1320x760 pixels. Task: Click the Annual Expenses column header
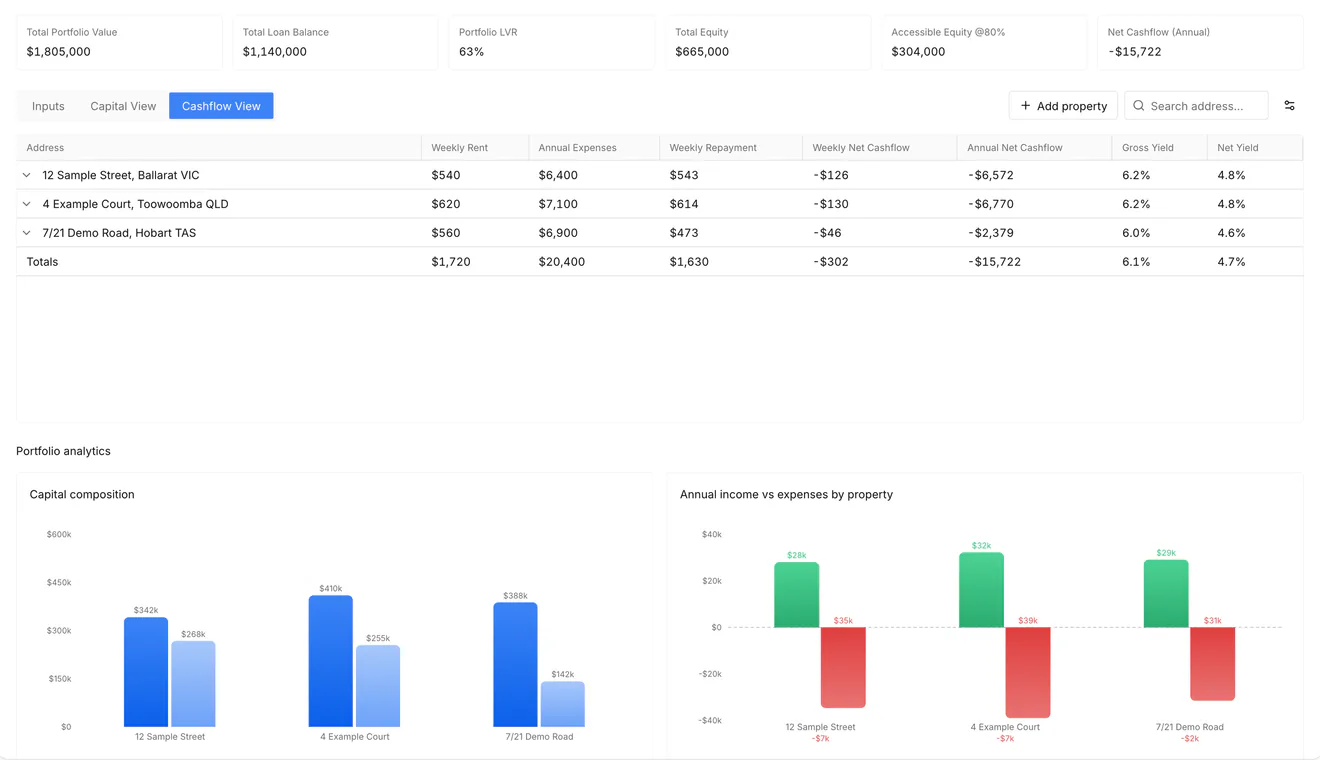[x=594, y=148]
